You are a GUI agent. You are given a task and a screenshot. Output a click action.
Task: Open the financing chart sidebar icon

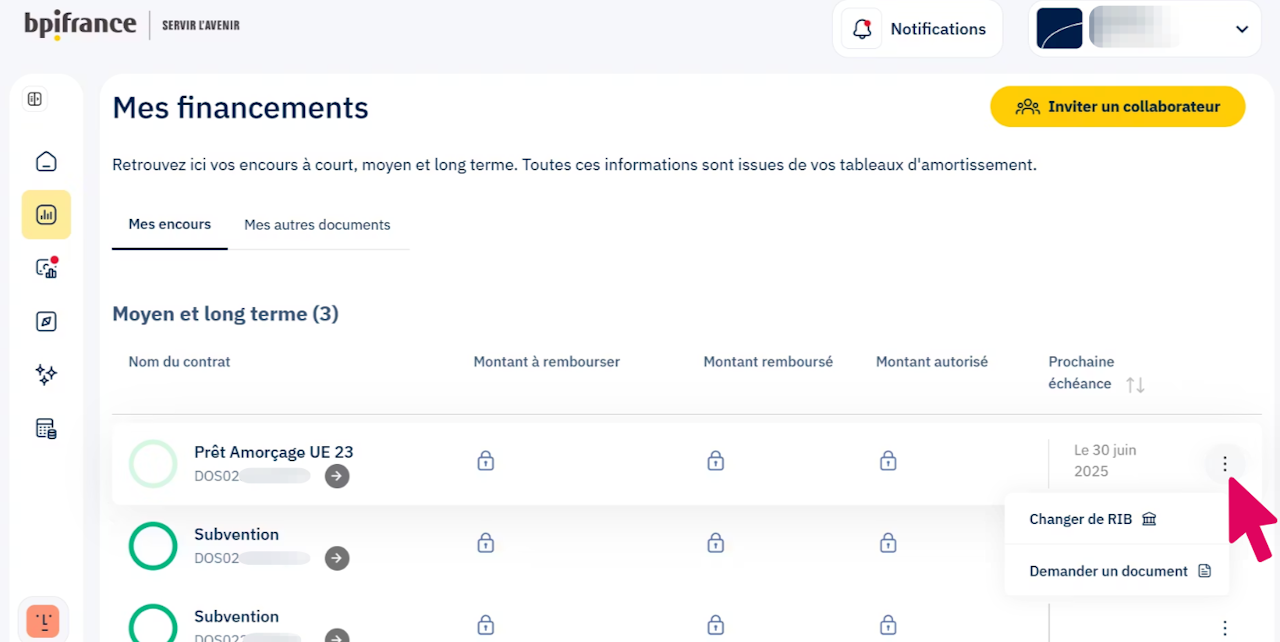(x=46, y=214)
